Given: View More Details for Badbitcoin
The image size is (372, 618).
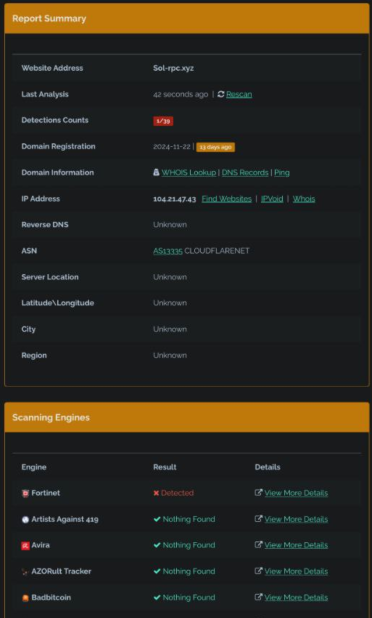Looking at the screenshot, I should pos(296,598).
